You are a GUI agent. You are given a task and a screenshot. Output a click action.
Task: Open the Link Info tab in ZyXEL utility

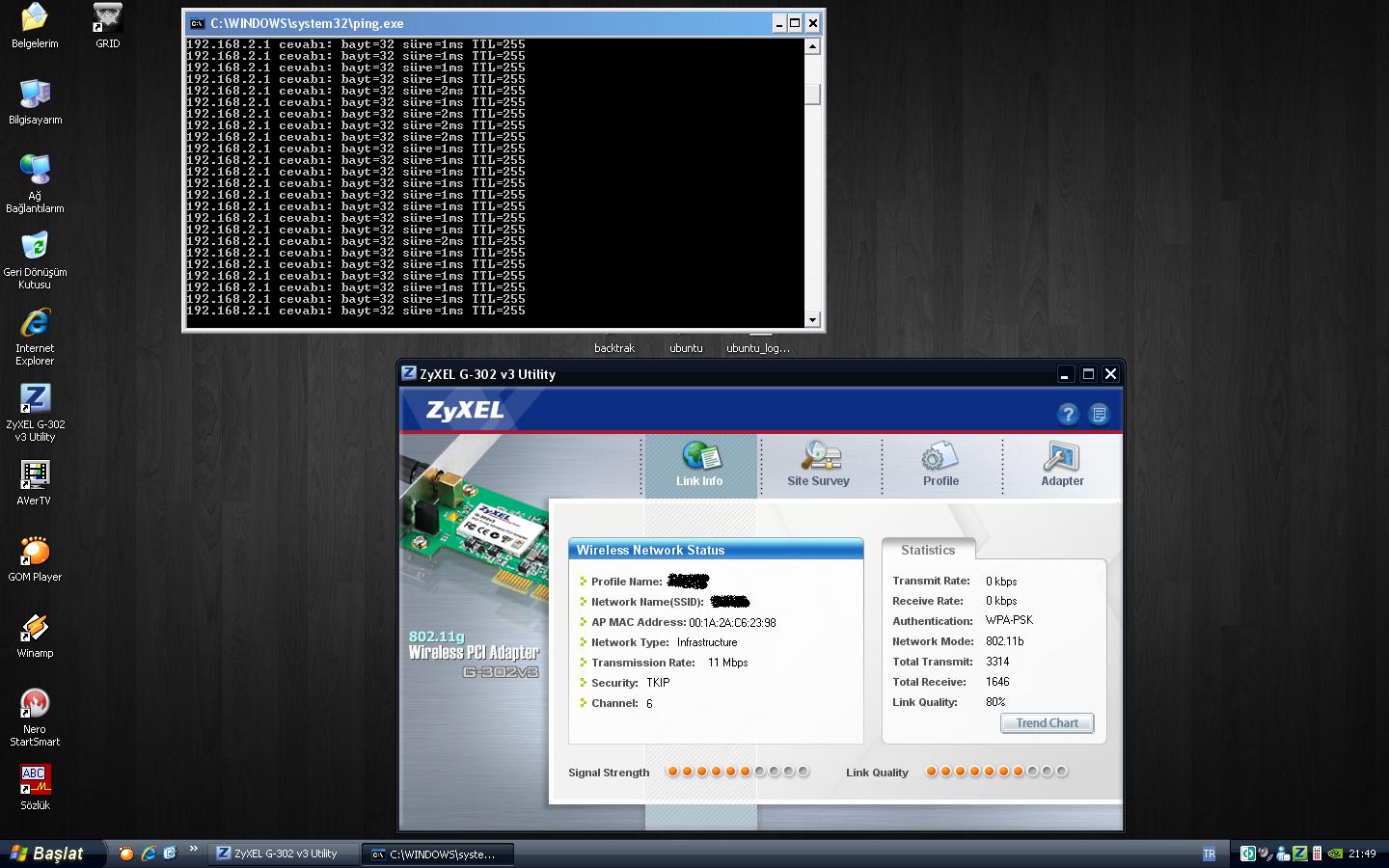(x=700, y=464)
